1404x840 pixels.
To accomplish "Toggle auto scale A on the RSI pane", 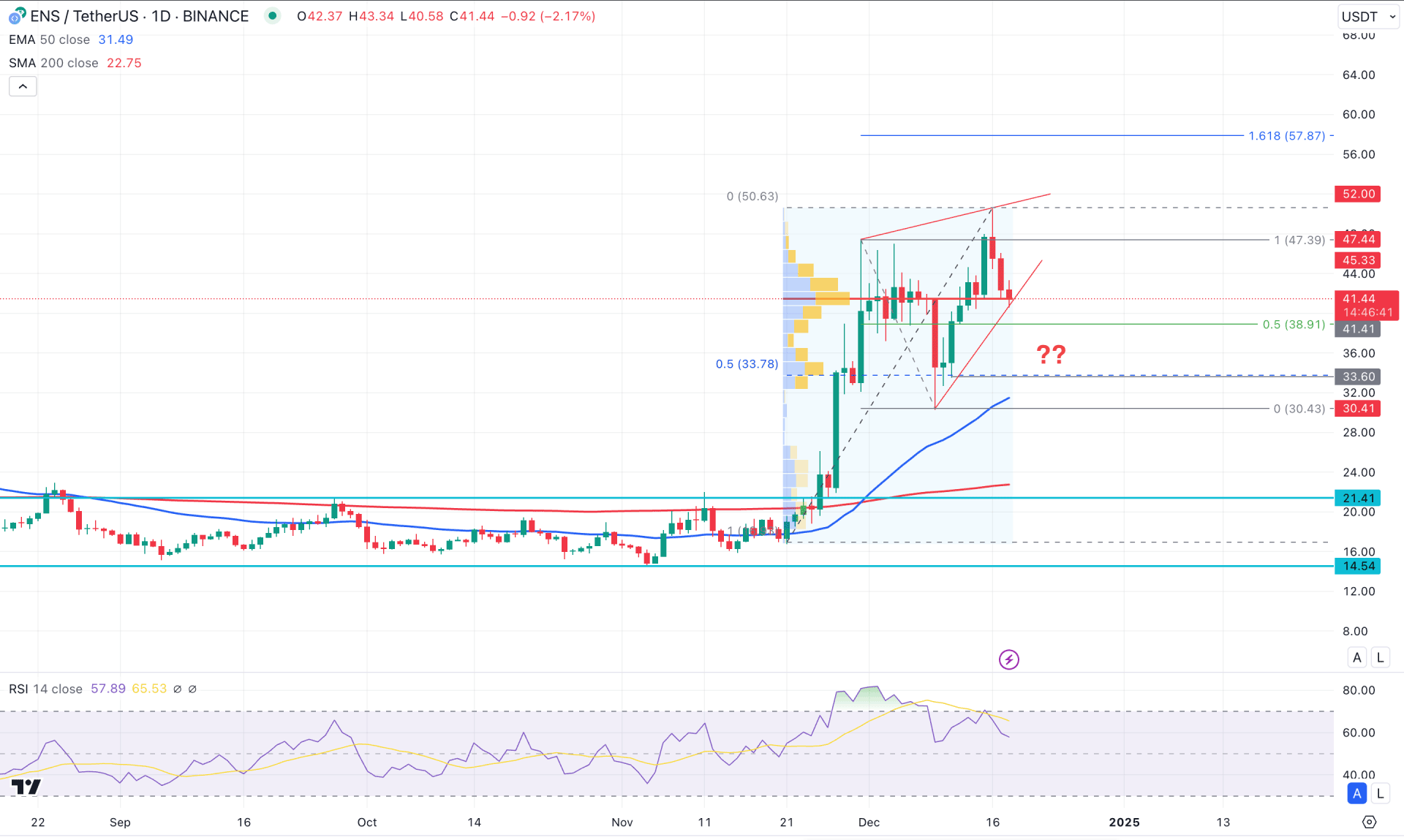I will tap(1357, 793).
